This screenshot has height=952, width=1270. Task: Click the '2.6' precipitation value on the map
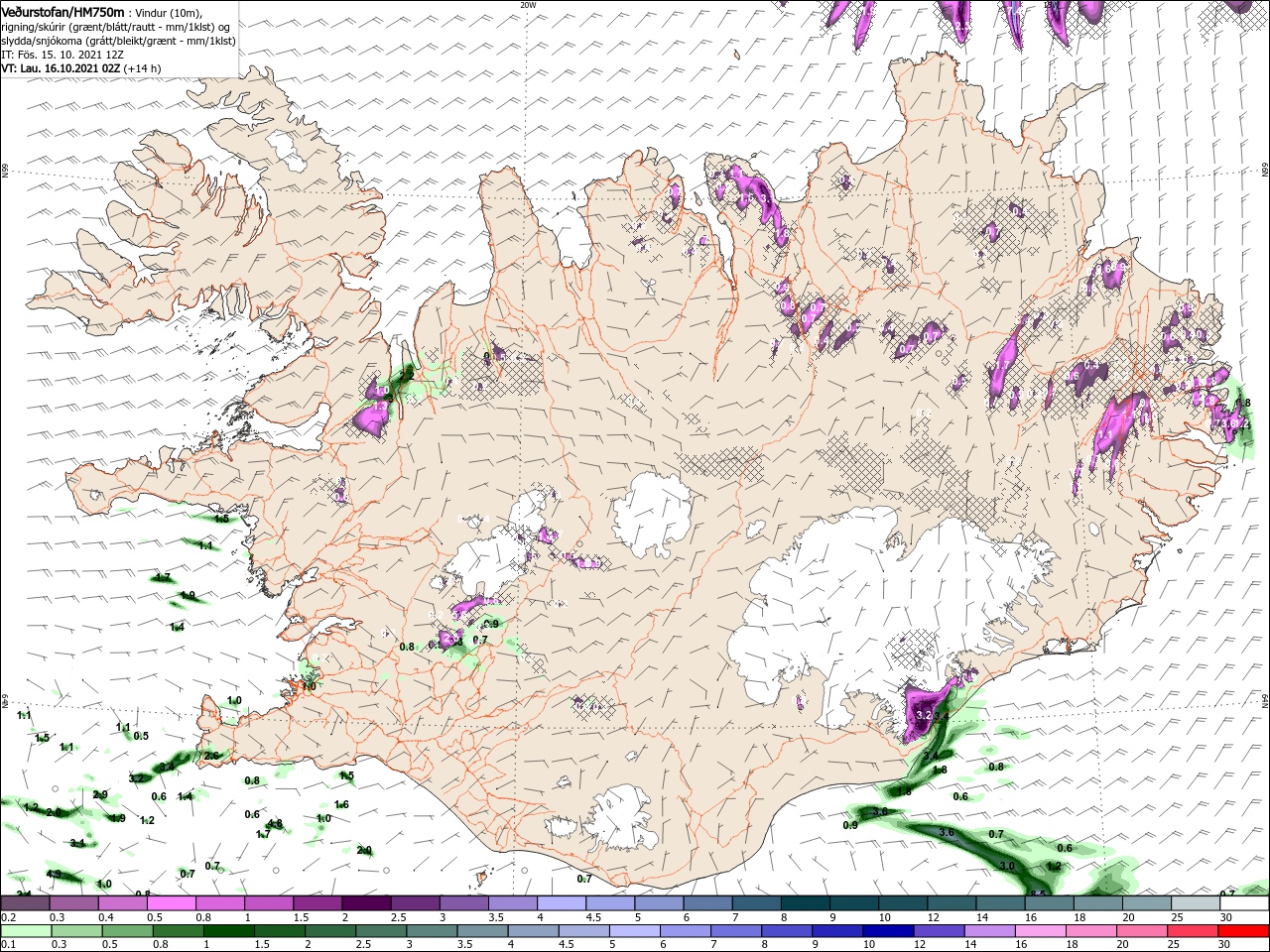tap(211, 755)
